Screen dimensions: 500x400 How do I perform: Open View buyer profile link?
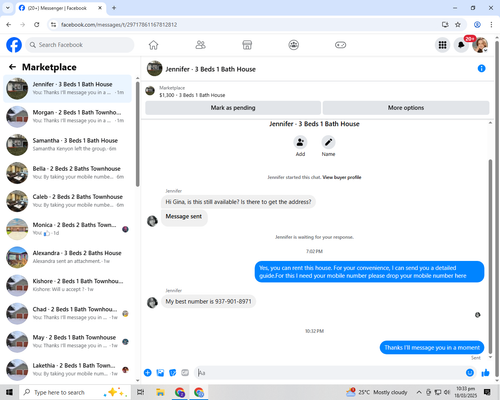point(342,177)
